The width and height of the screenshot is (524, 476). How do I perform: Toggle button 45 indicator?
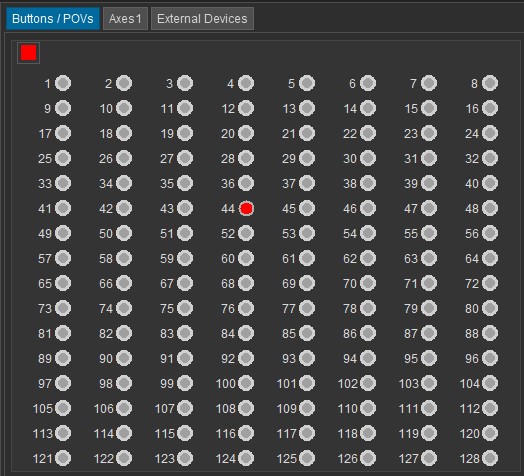[307, 208]
